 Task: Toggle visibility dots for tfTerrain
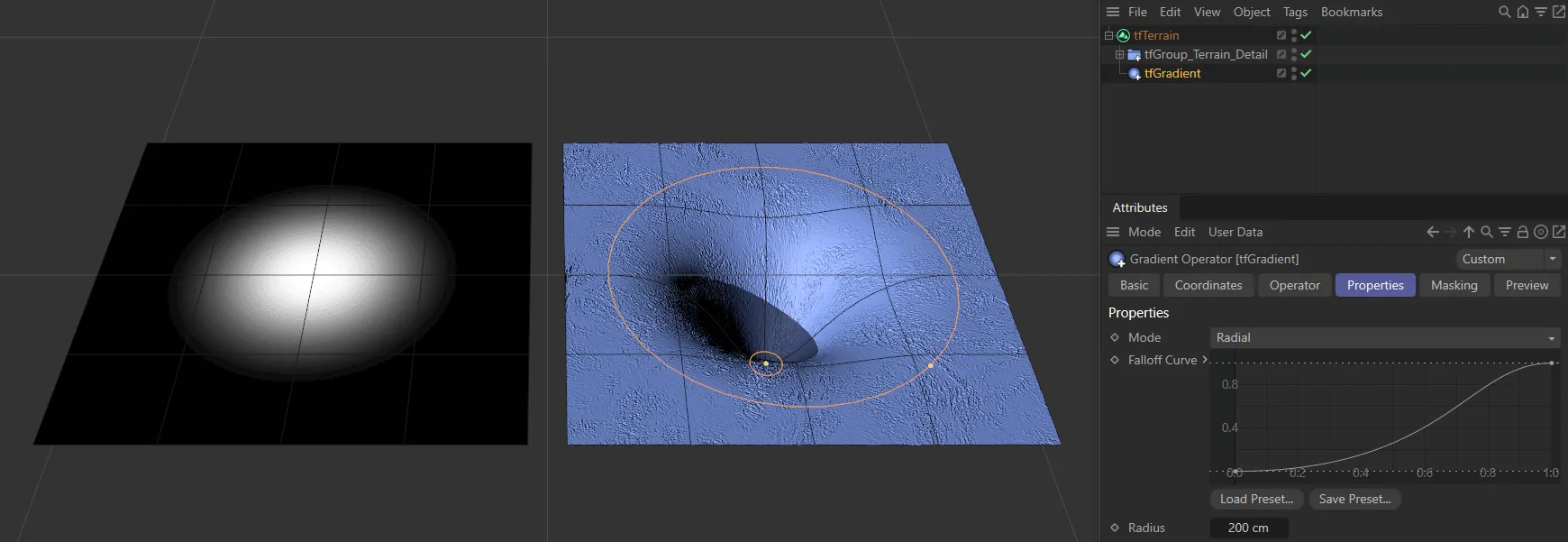(1294, 35)
